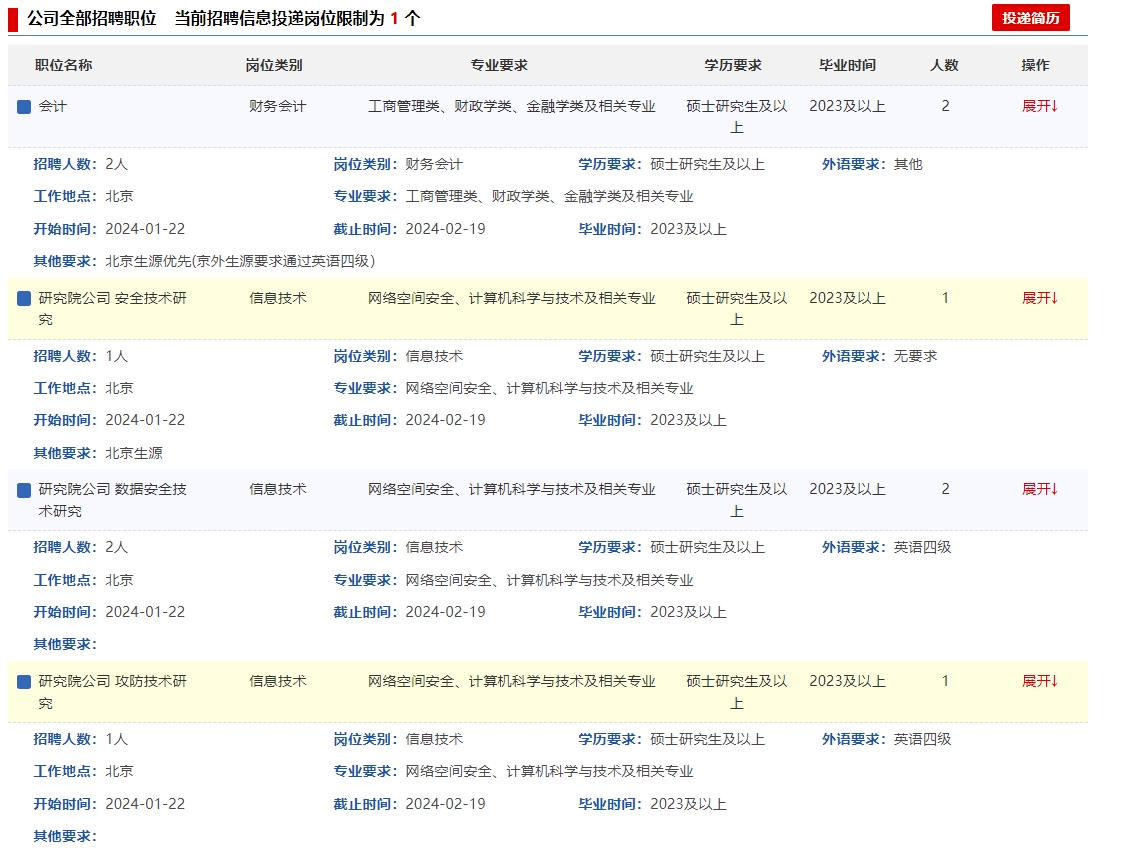Check the box for 数据安全技术研究 position
Screen dimensions: 1121x860
pyautogui.click(x=24, y=490)
